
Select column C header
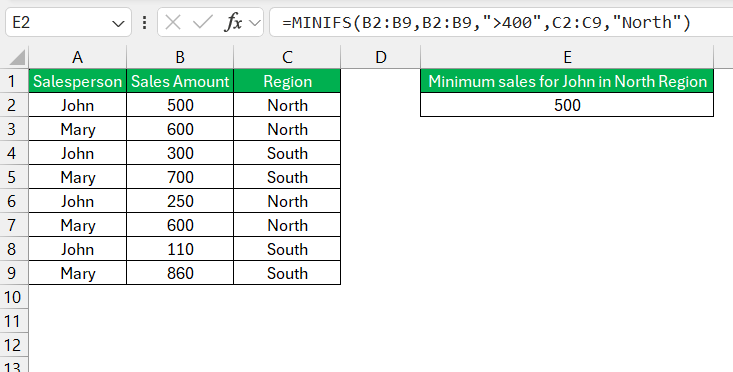pyautogui.click(x=287, y=57)
